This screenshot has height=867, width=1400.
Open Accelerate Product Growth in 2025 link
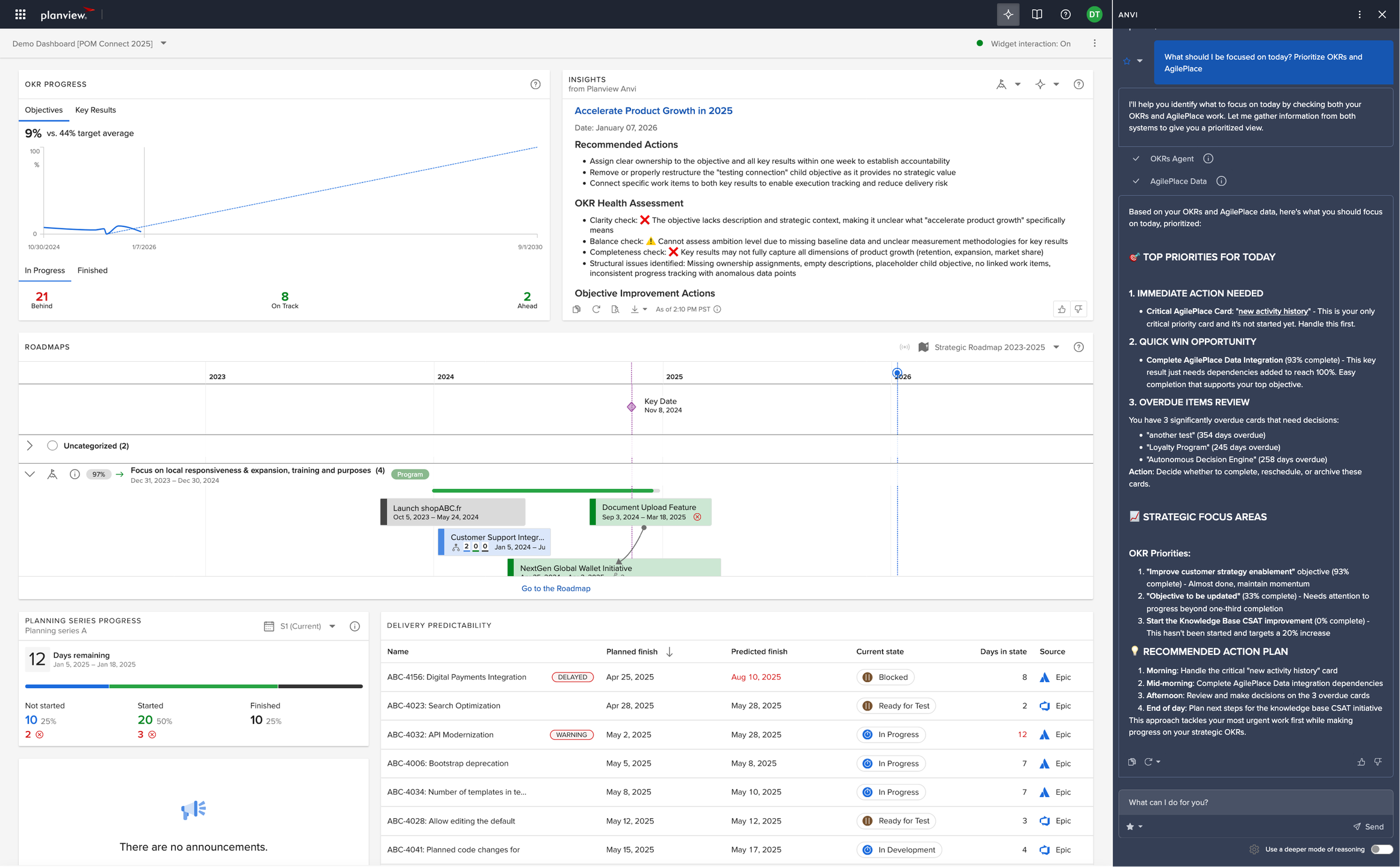coord(653,111)
